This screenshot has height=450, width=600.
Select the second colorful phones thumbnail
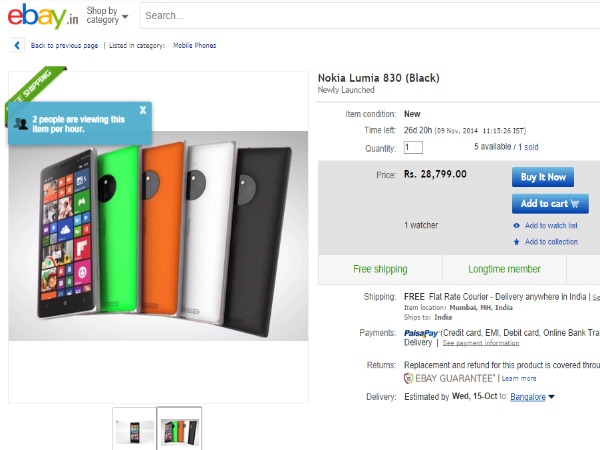tap(179, 428)
